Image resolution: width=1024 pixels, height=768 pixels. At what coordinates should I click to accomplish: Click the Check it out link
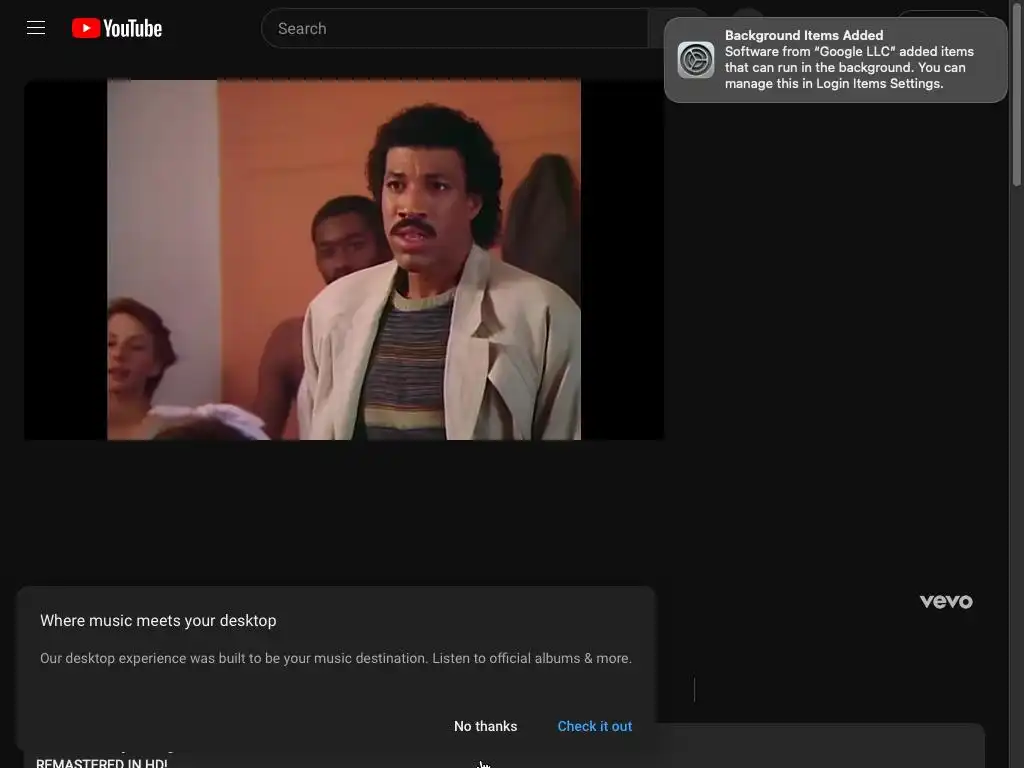coord(594,726)
